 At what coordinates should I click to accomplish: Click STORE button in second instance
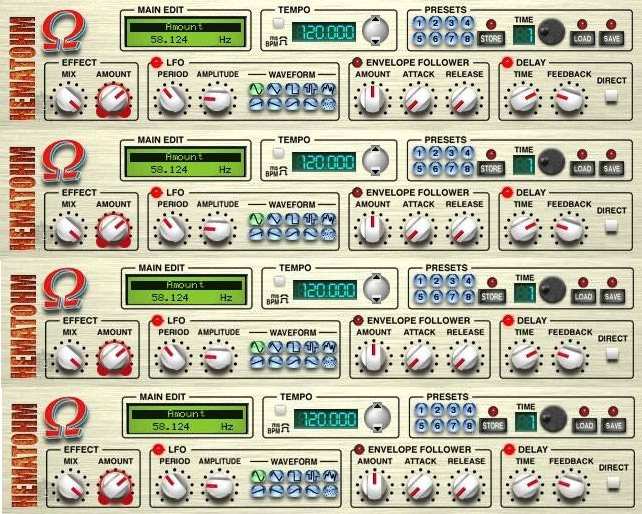tap(491, 169)
